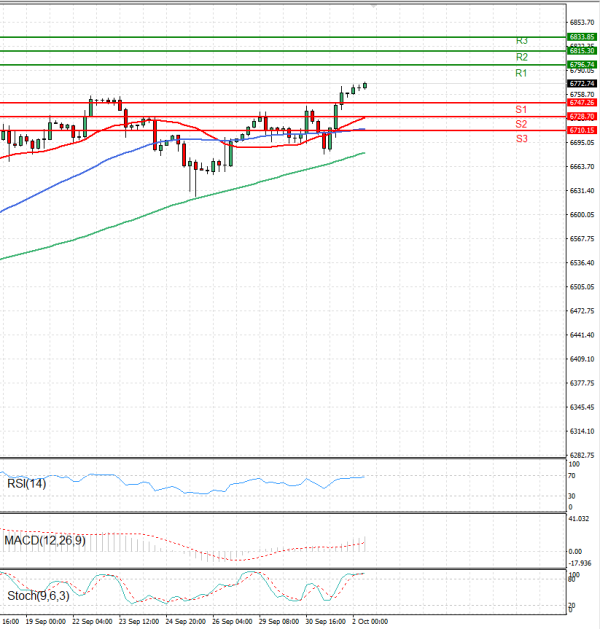The image size is (600, 629).
Task: Select the S3 support label
Action: click(521, 138)
